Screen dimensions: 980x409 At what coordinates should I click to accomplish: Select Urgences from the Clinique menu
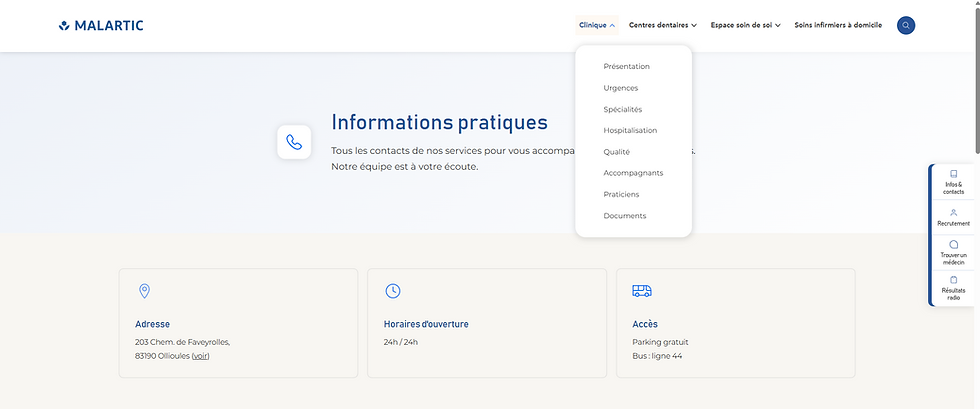tap(621, 88)
